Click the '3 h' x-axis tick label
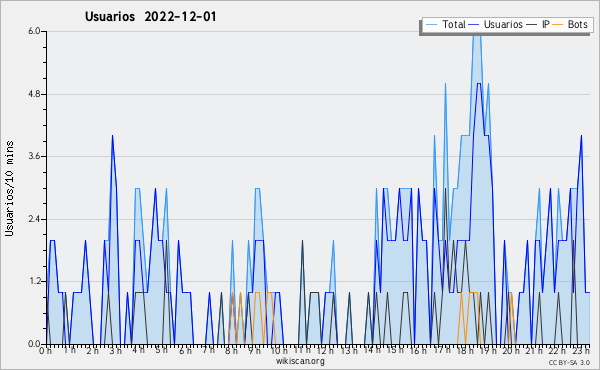Image resolution: width=600 pixels, height=370 pixels. tap(116, 351)
